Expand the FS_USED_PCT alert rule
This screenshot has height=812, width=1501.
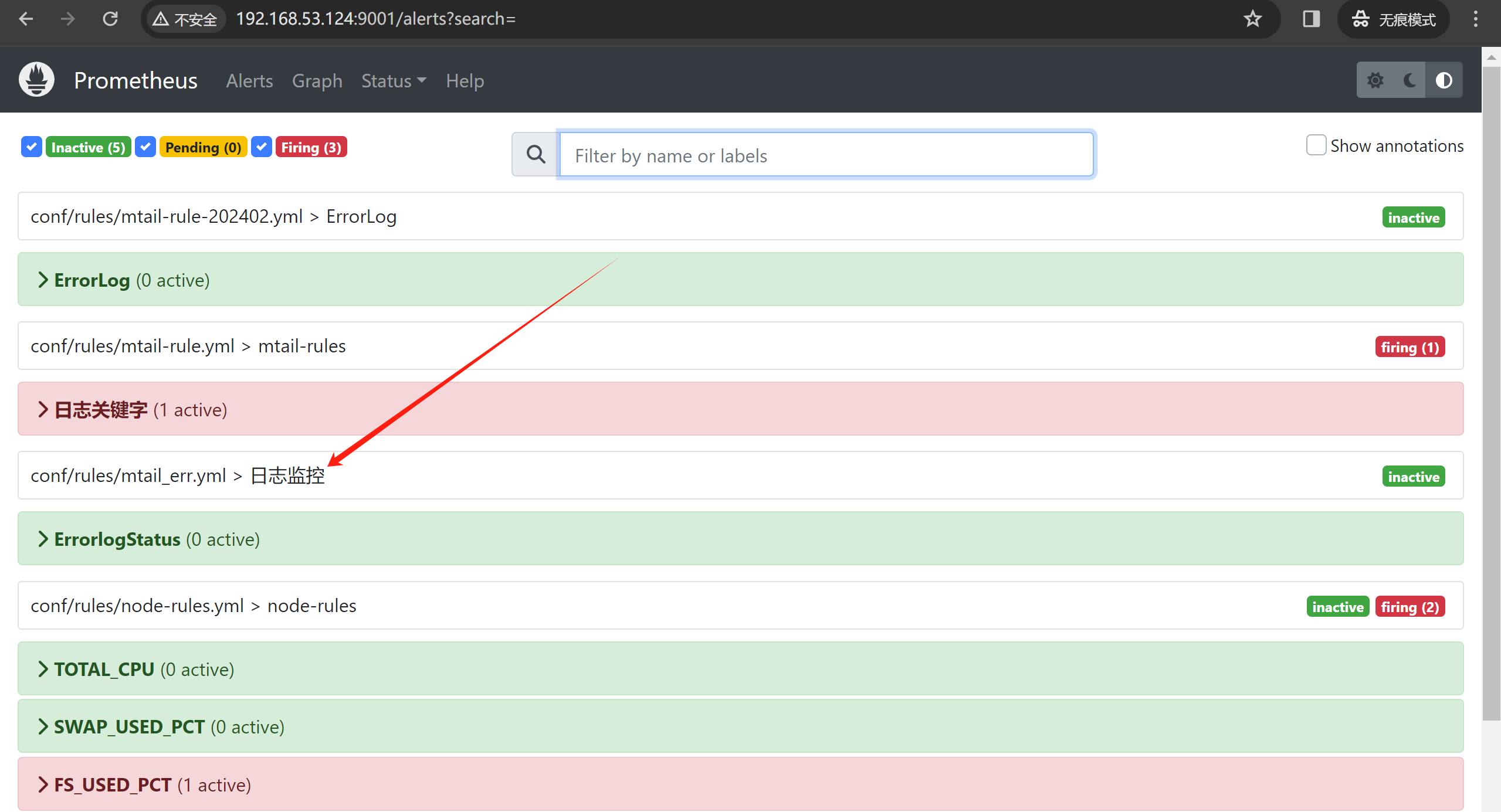point(113,785)
